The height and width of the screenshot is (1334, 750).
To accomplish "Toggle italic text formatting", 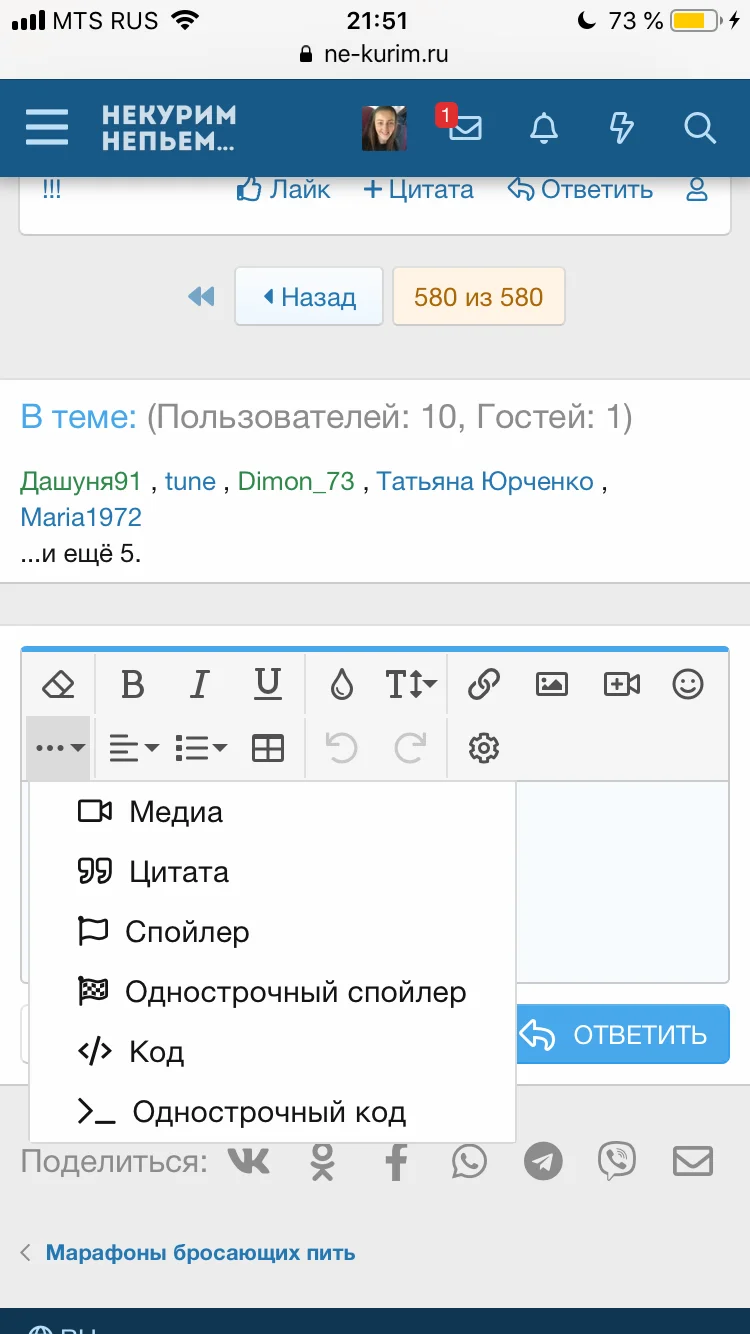I will point(199,685).
